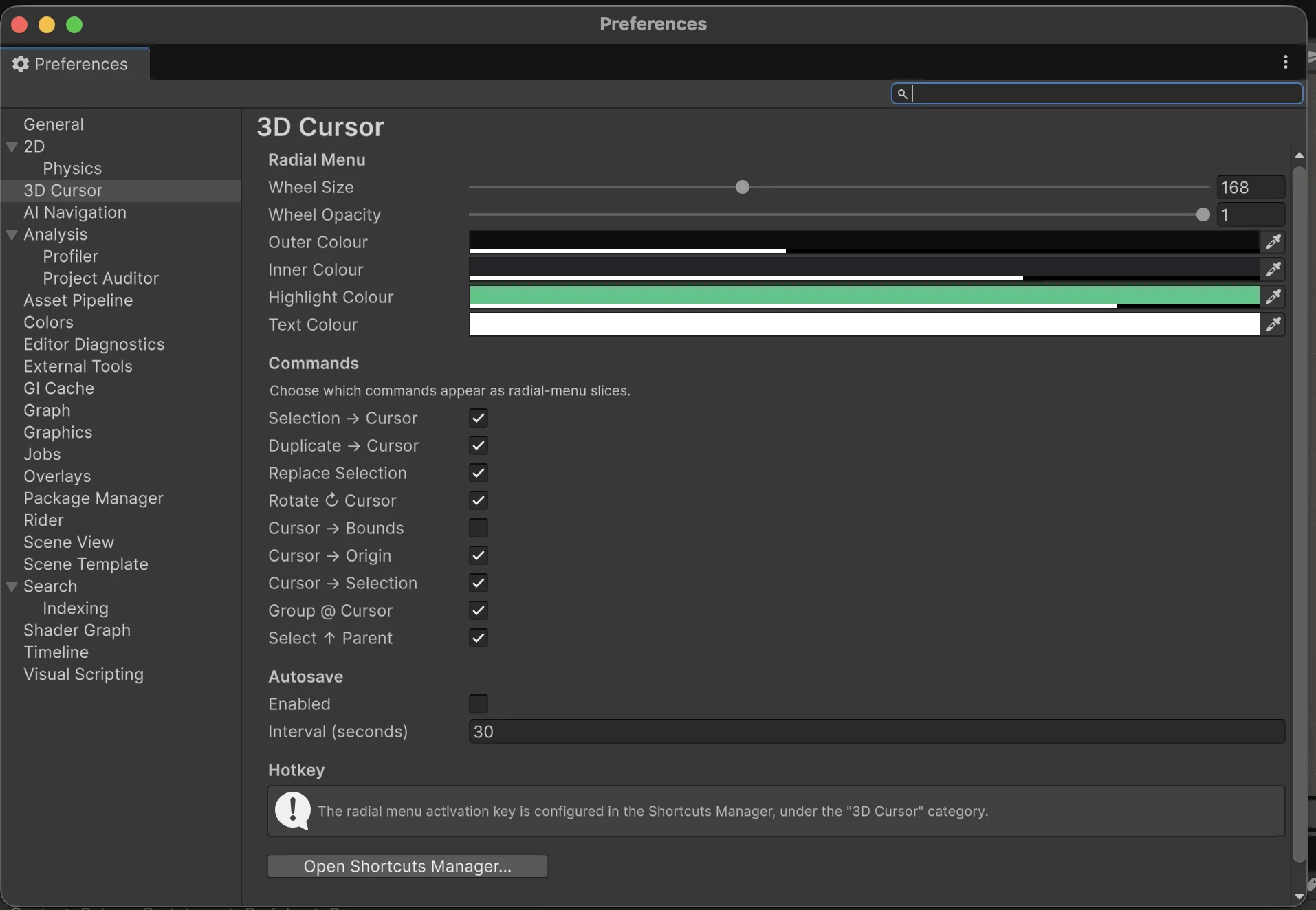Click the Wheel Size slider handle
Viewport: 1316px width, 910px height.
click(x=742, y=187)
